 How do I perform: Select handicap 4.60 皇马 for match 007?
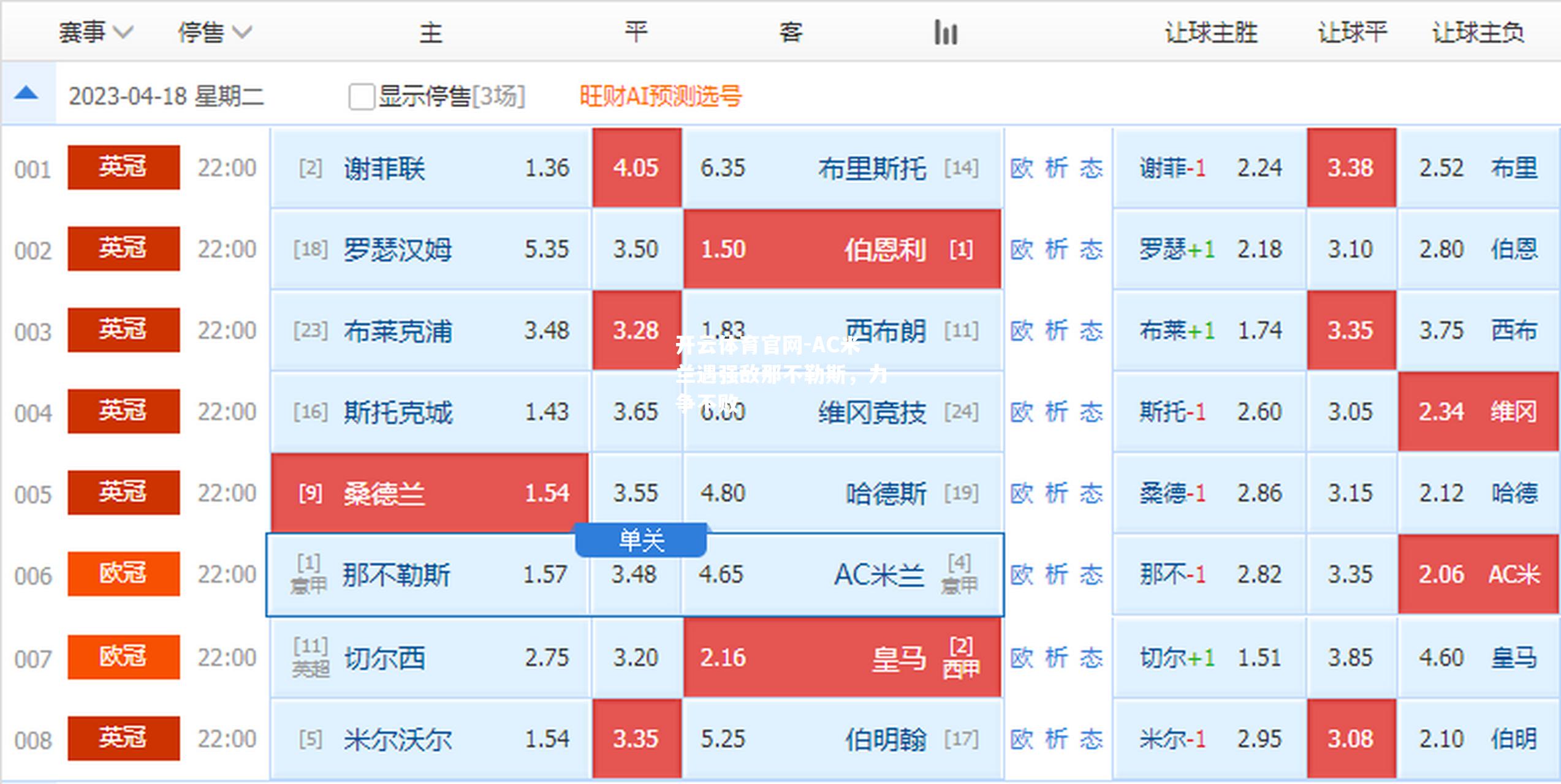click(1478, 657)
